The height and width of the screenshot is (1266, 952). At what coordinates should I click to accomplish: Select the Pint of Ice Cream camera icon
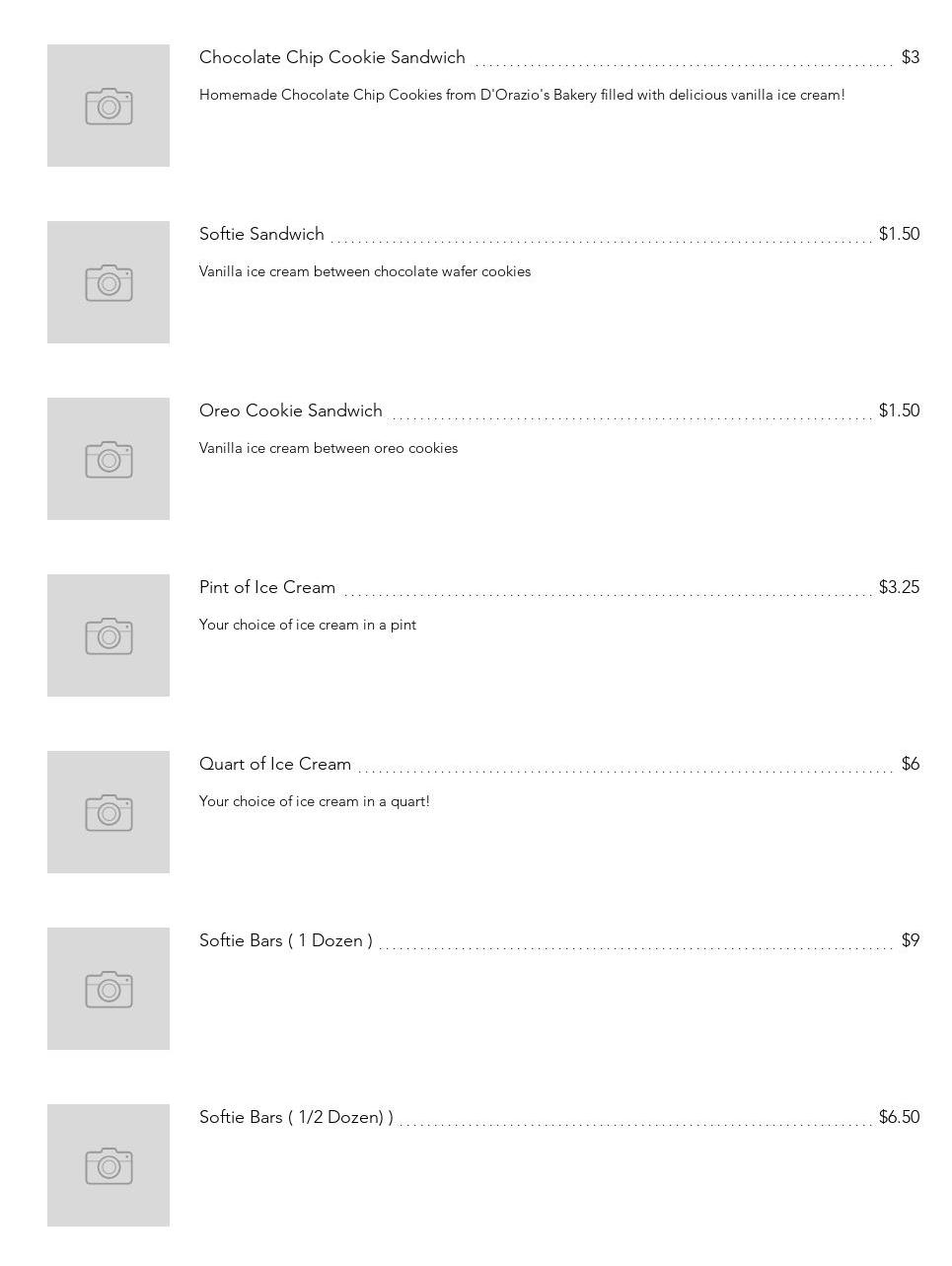point(109,635)
